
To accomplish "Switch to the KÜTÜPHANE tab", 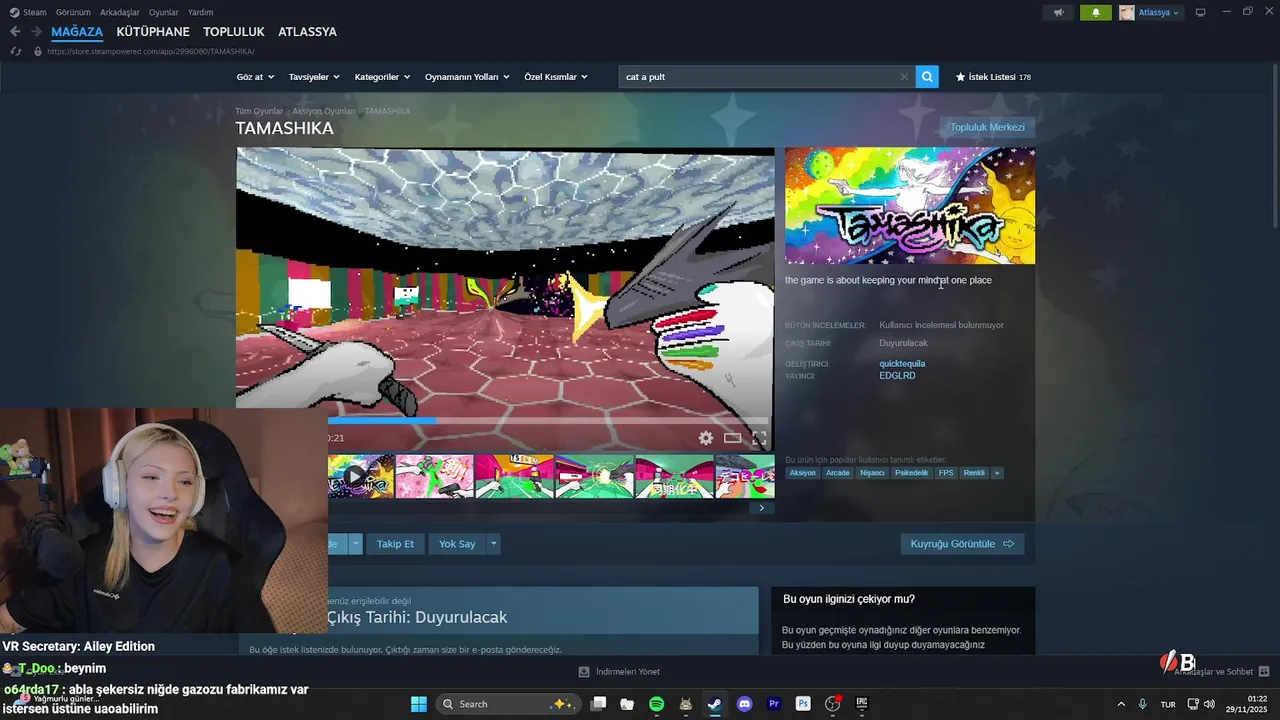I will tap(153, 32).
